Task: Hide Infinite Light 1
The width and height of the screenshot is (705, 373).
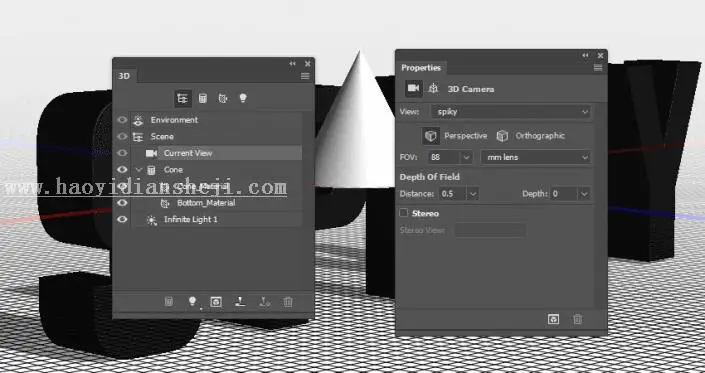Action: pos(122,220)
